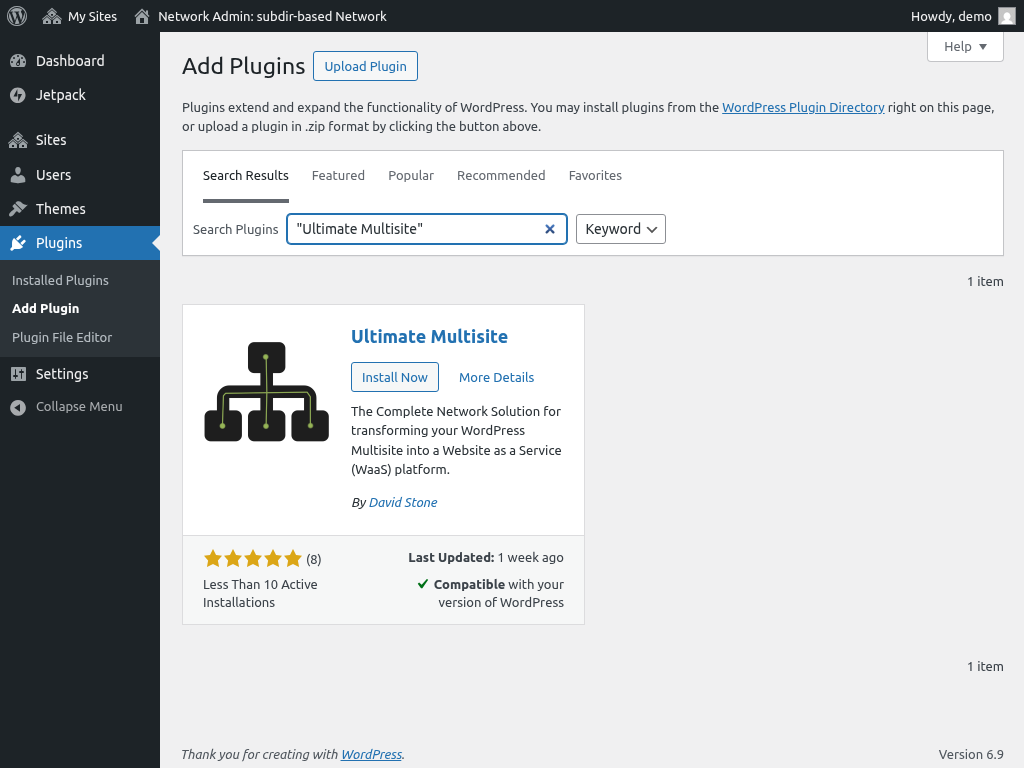Image resolution: width=1024 pixels, height=768 pixels.
Task: Switch to the Recommended tab
Action: (501, 176)
